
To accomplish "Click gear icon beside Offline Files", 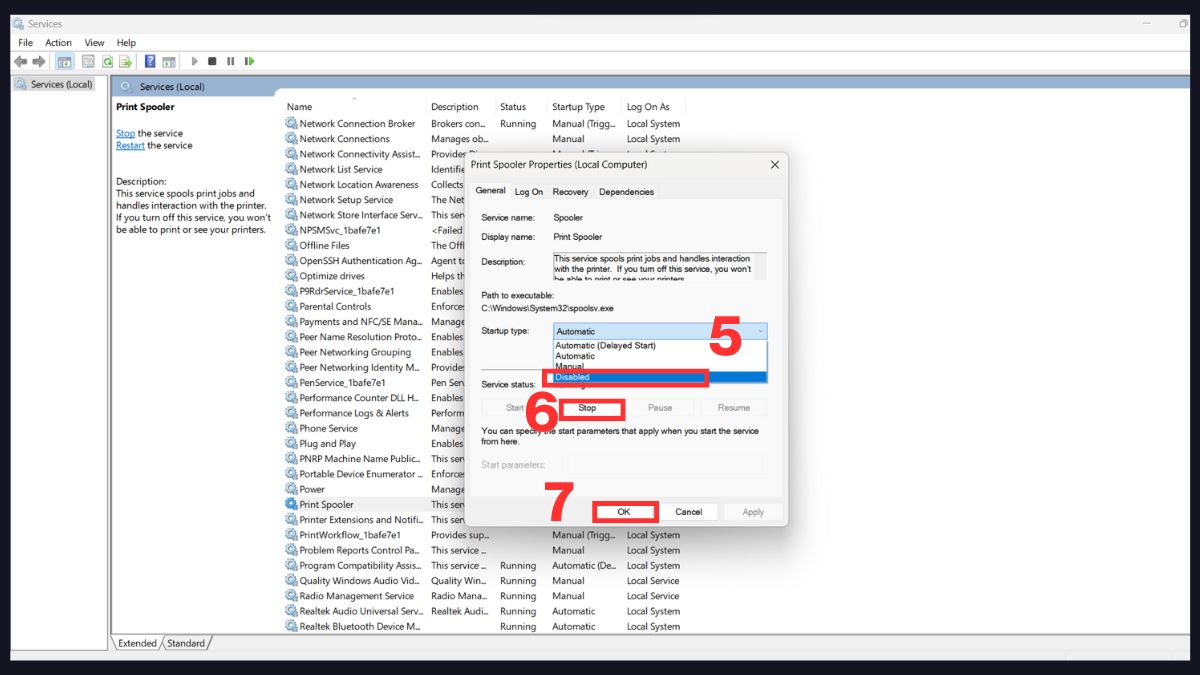I will coord(291,245).
